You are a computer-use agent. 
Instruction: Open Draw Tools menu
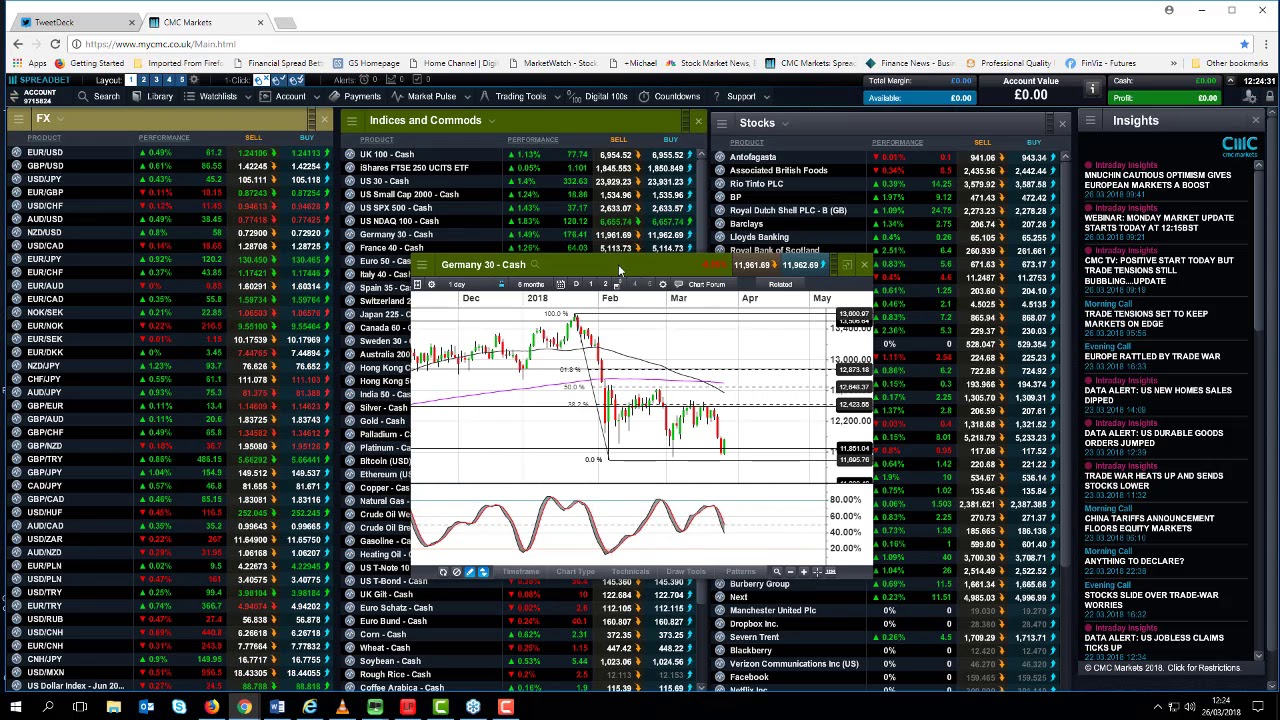coord(686,572)
